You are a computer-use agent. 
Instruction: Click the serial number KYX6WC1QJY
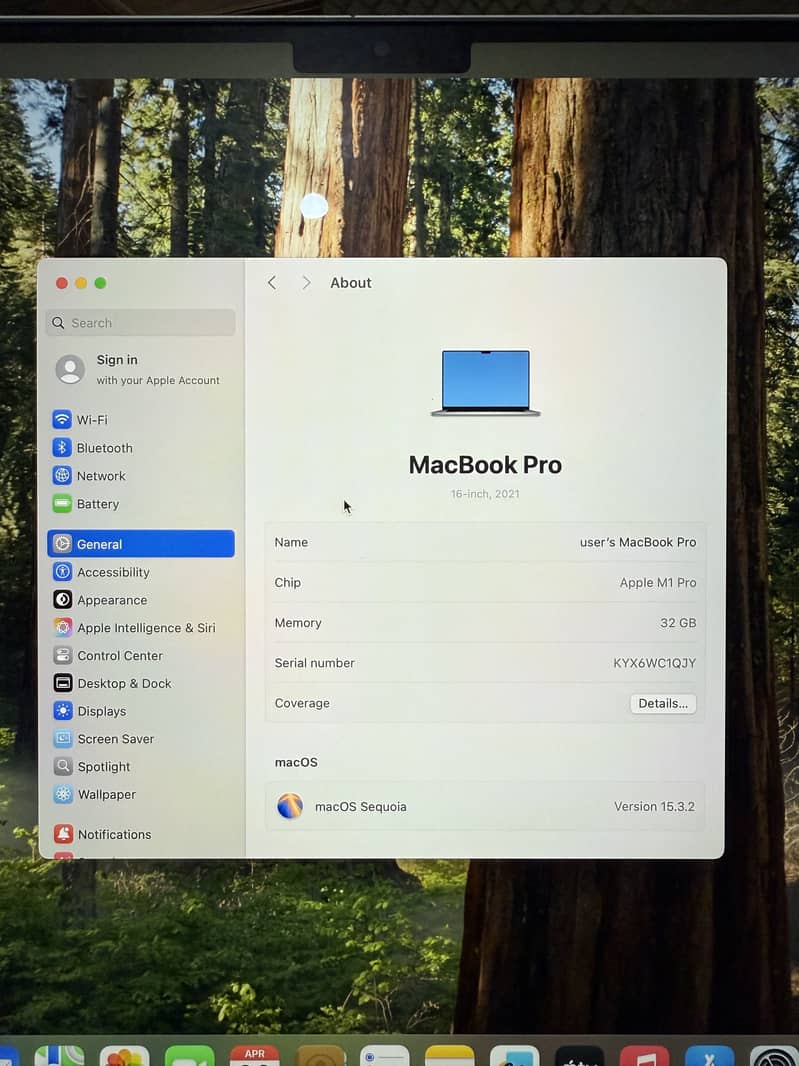(x=655, y=663)
